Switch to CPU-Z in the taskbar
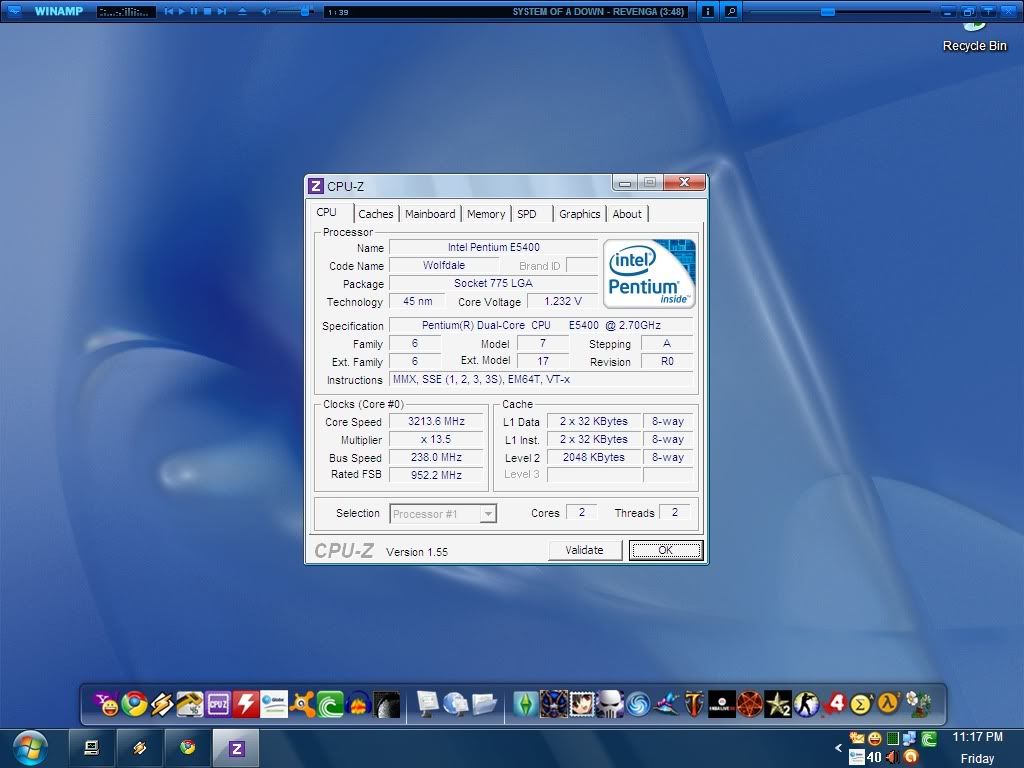Image resolution: width=1024 pixels, height=768 pixels. tap(236, 748)
